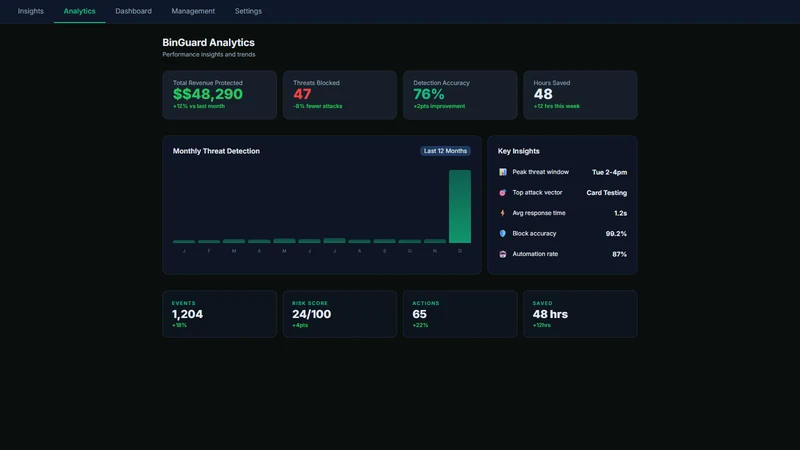Open the RISK SCORE card showing 24/100

tap(340, 314)
